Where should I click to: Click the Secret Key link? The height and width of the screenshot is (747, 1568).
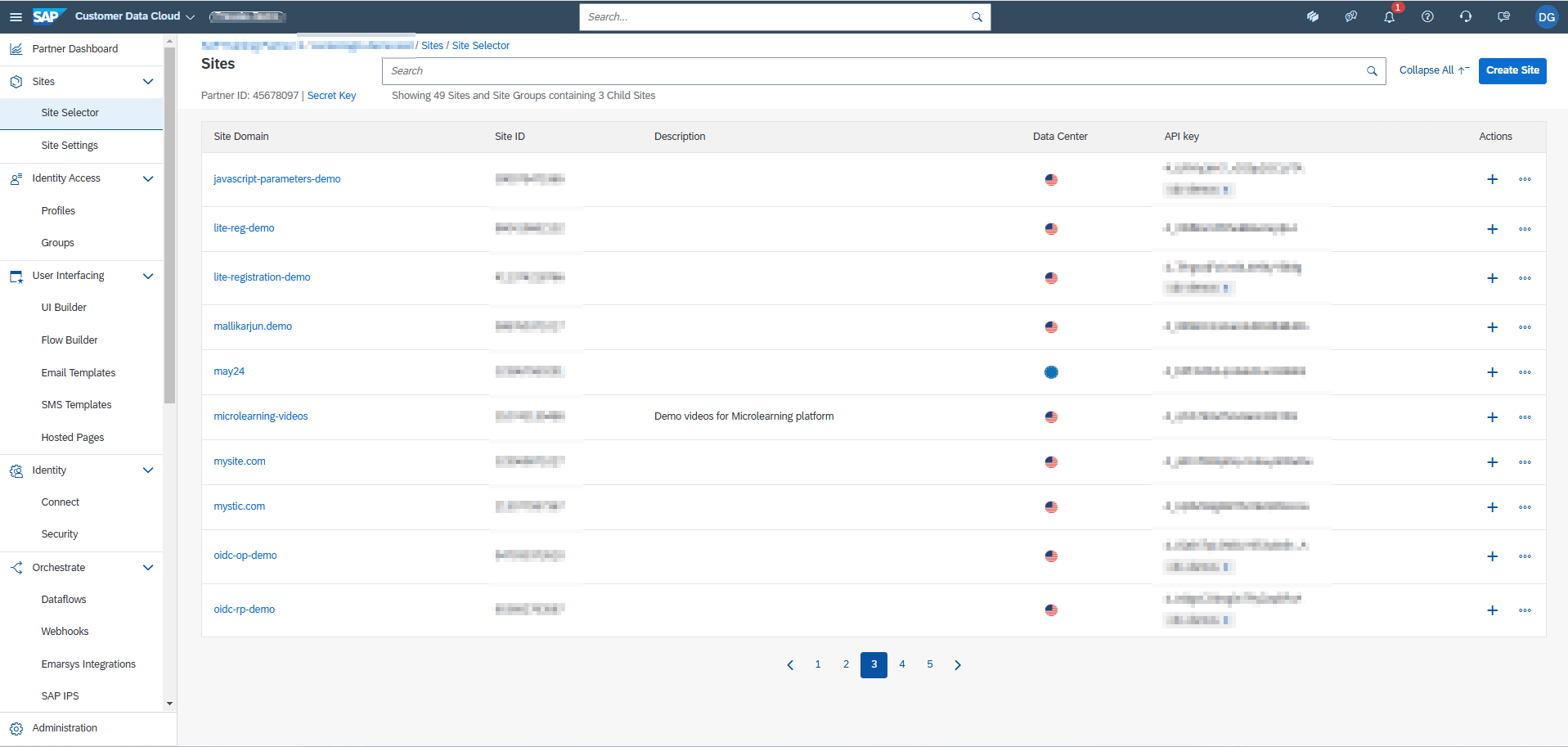click(x=331, y=96)
